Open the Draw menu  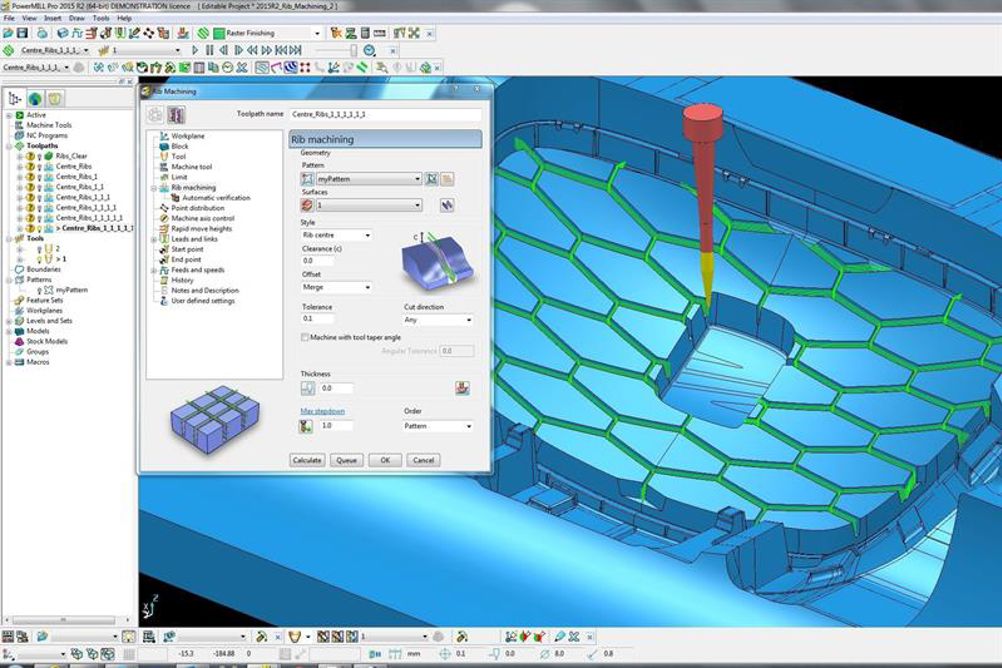click(x=76, y=19)
